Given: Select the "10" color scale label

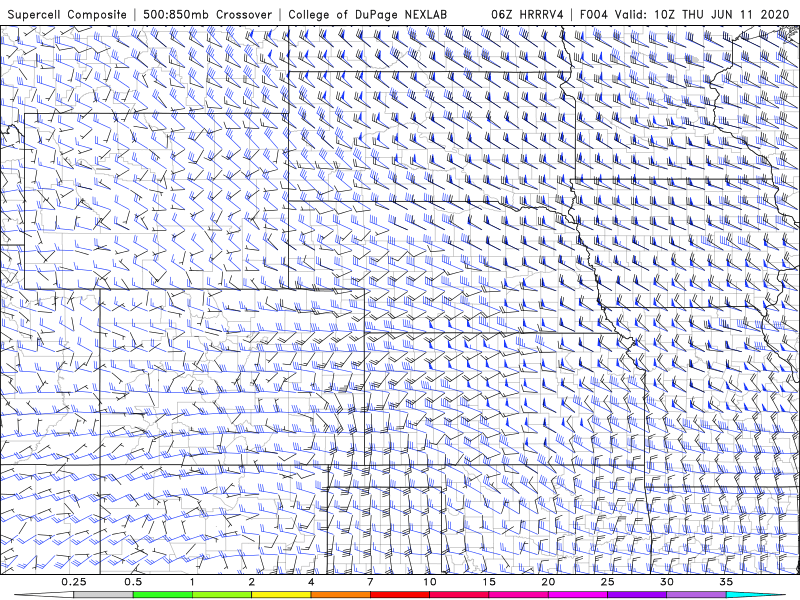Looking at the screenshot, I should 430,582.
